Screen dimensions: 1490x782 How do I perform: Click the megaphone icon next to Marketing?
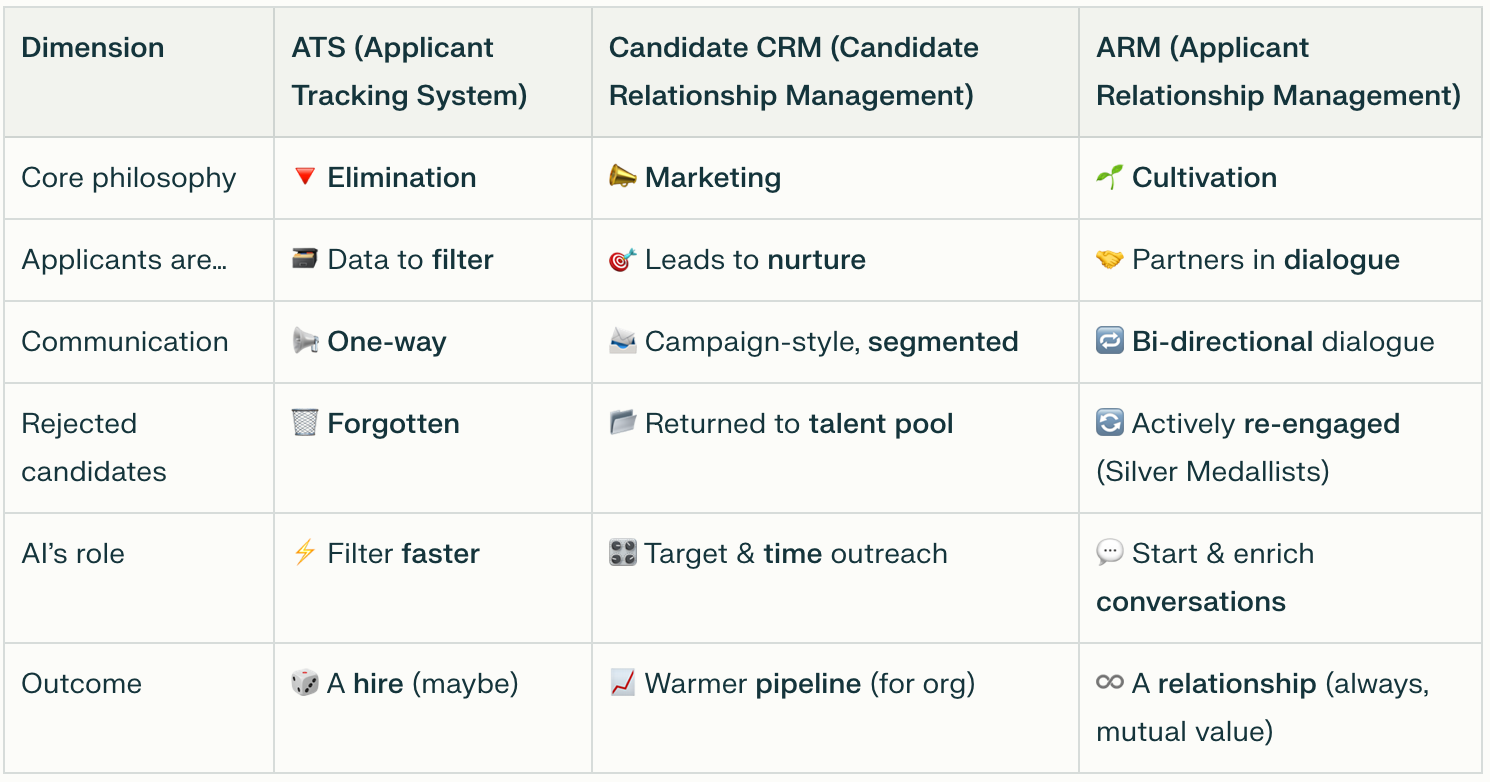pyautogui.click(x=622, y=177)
